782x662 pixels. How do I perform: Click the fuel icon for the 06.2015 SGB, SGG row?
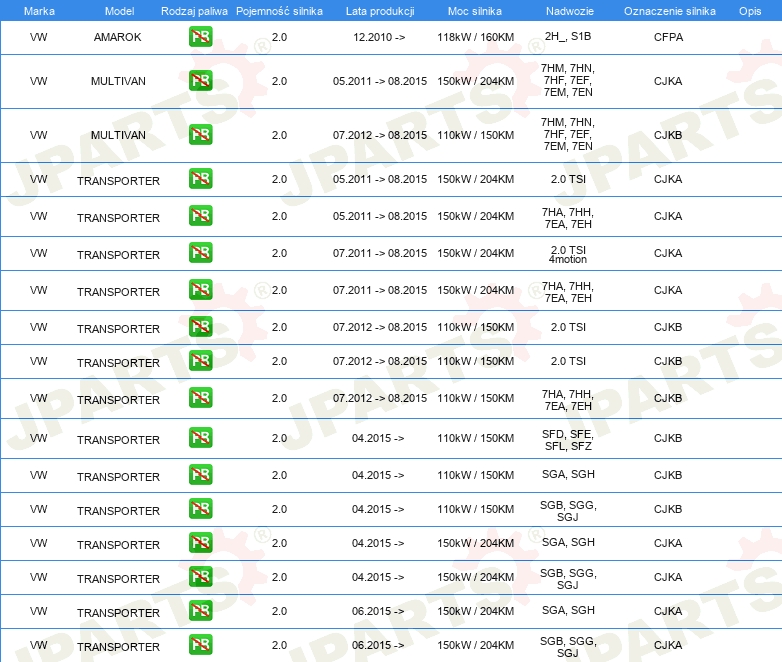click(x=201, y=645)
